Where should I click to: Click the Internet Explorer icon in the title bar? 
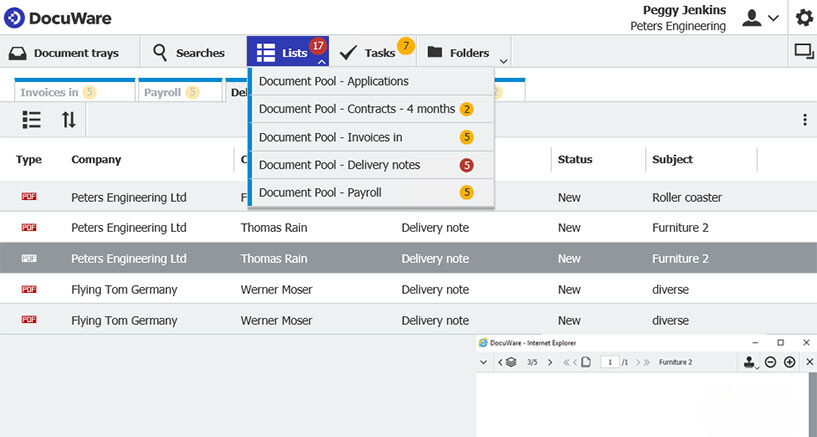point(483,343)
